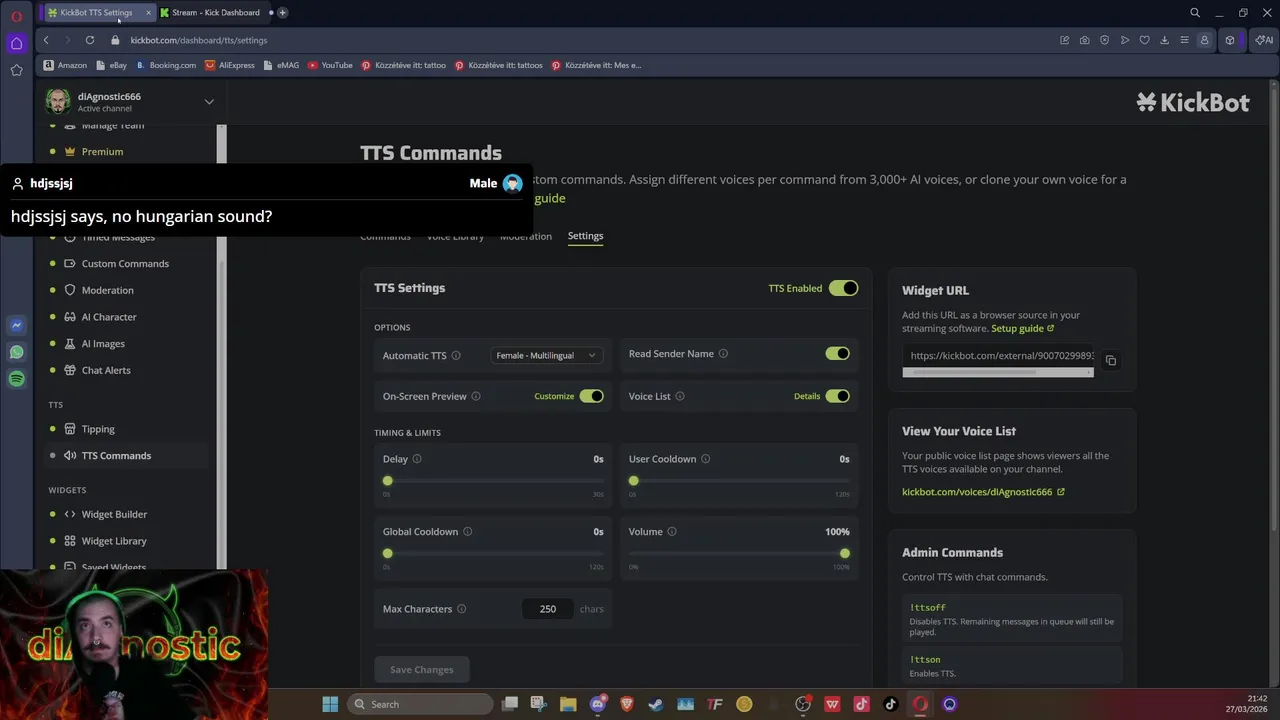This screenshot has width=1280, height=720.
Task: Click the Automatic TTS info icon
Action: click(456, 355)
